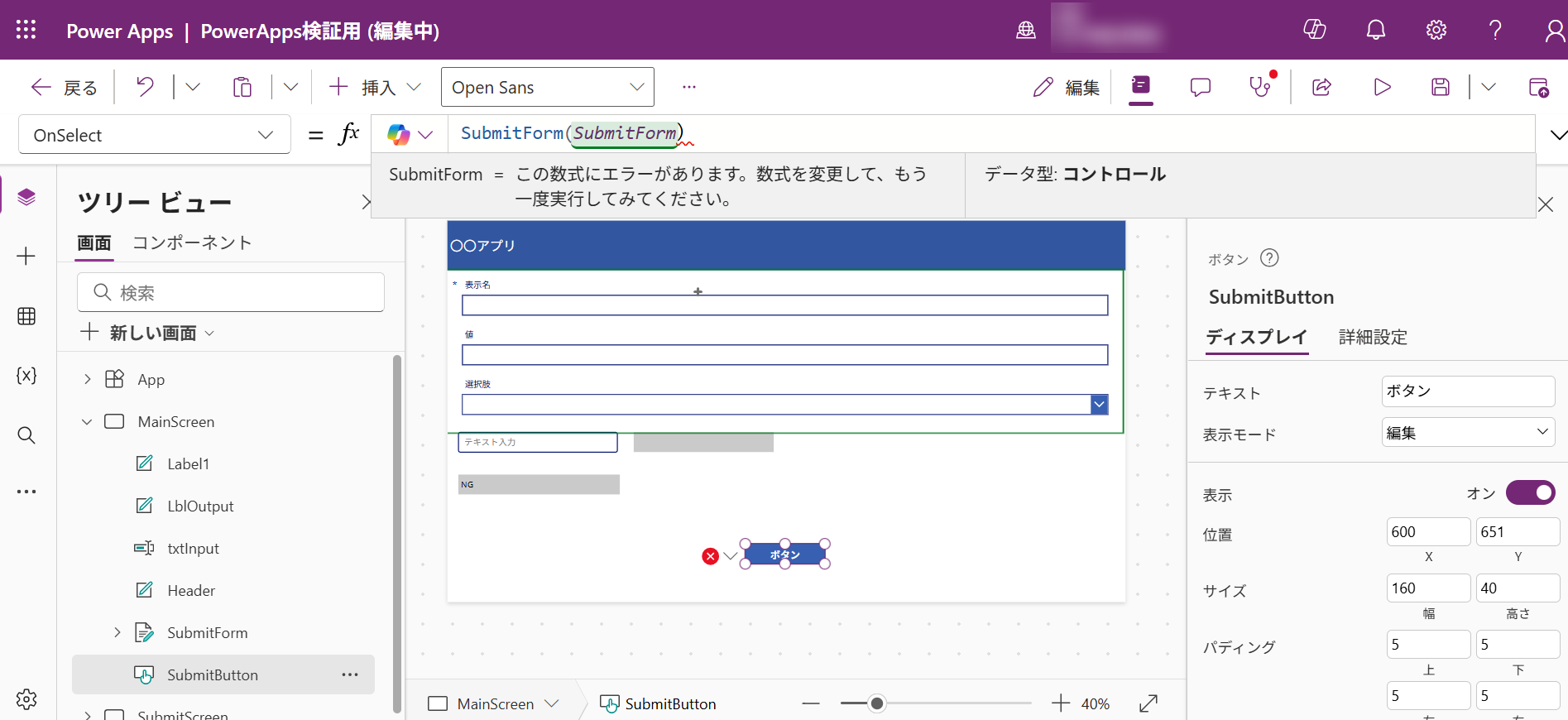Open the Data table icon in sidebar

point(26,316)
